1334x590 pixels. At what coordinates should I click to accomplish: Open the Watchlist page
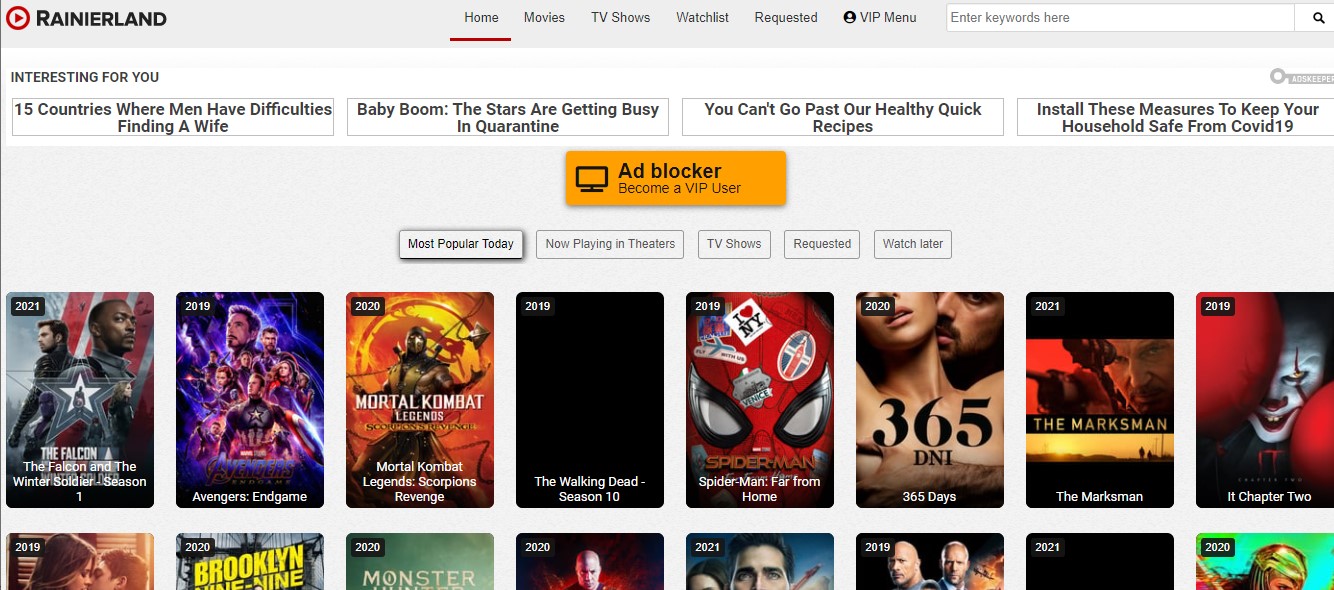coord(702,18)
